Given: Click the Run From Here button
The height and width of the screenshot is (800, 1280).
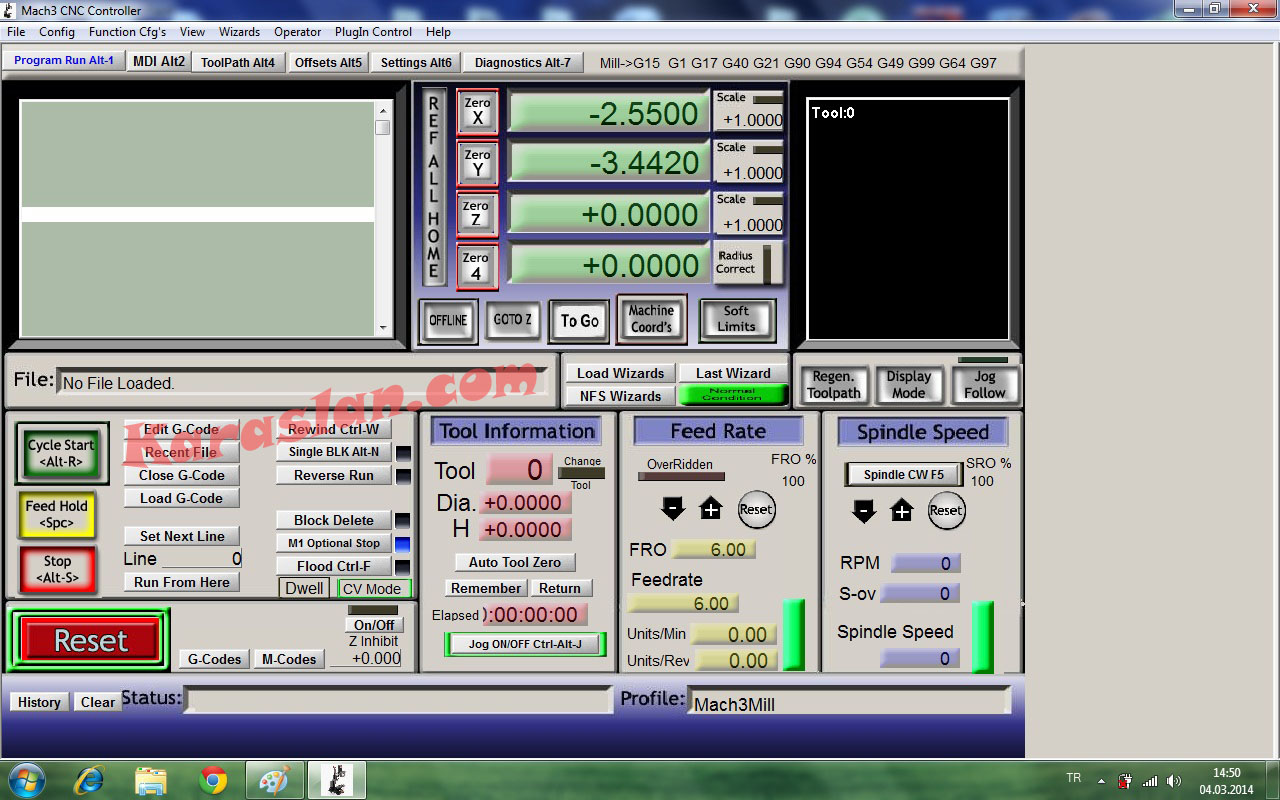Looking at the screenshot, I should click(181, 582).
